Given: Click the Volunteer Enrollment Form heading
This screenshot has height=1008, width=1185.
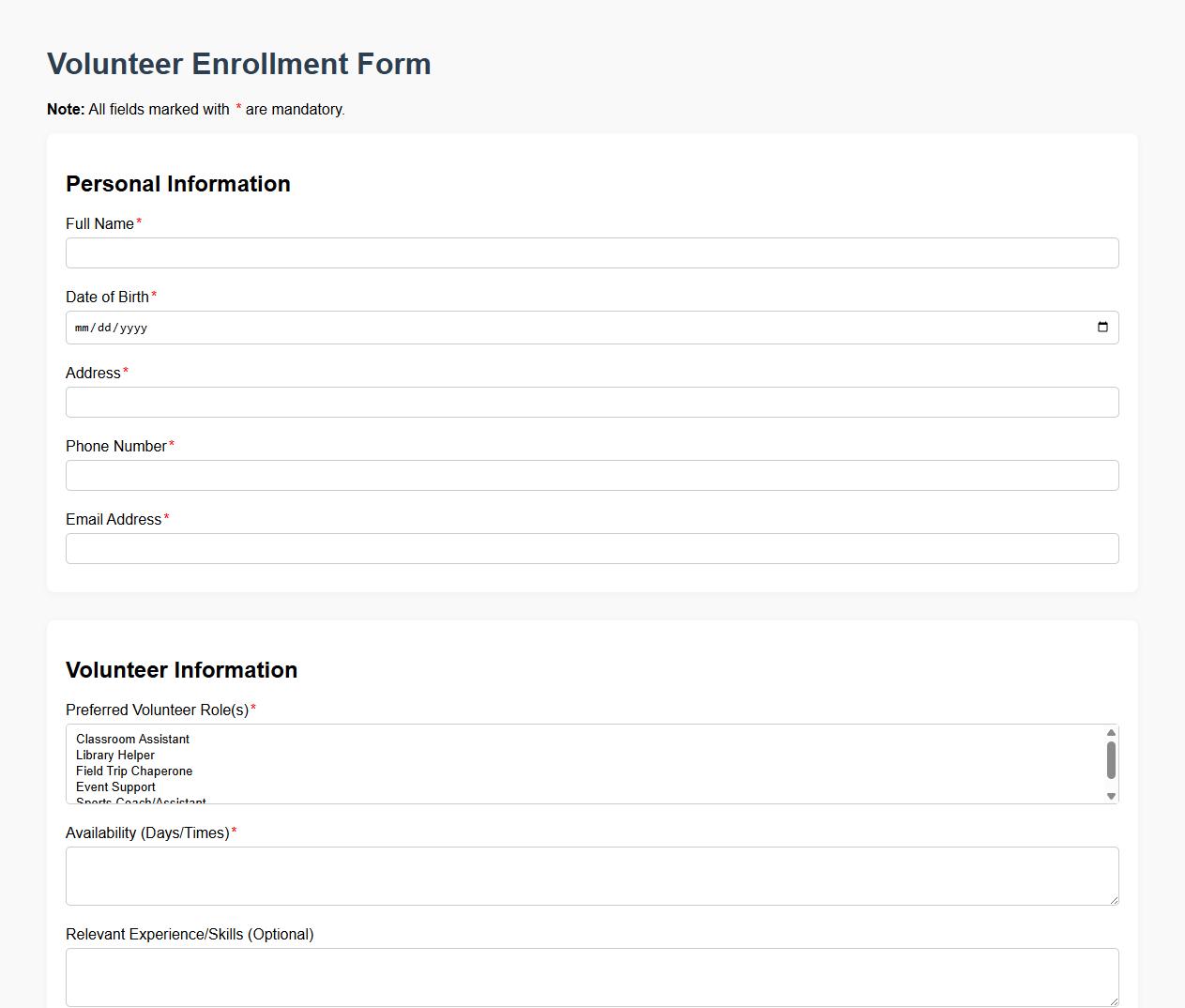Looking at the screenshot, I should pos(238,64).
